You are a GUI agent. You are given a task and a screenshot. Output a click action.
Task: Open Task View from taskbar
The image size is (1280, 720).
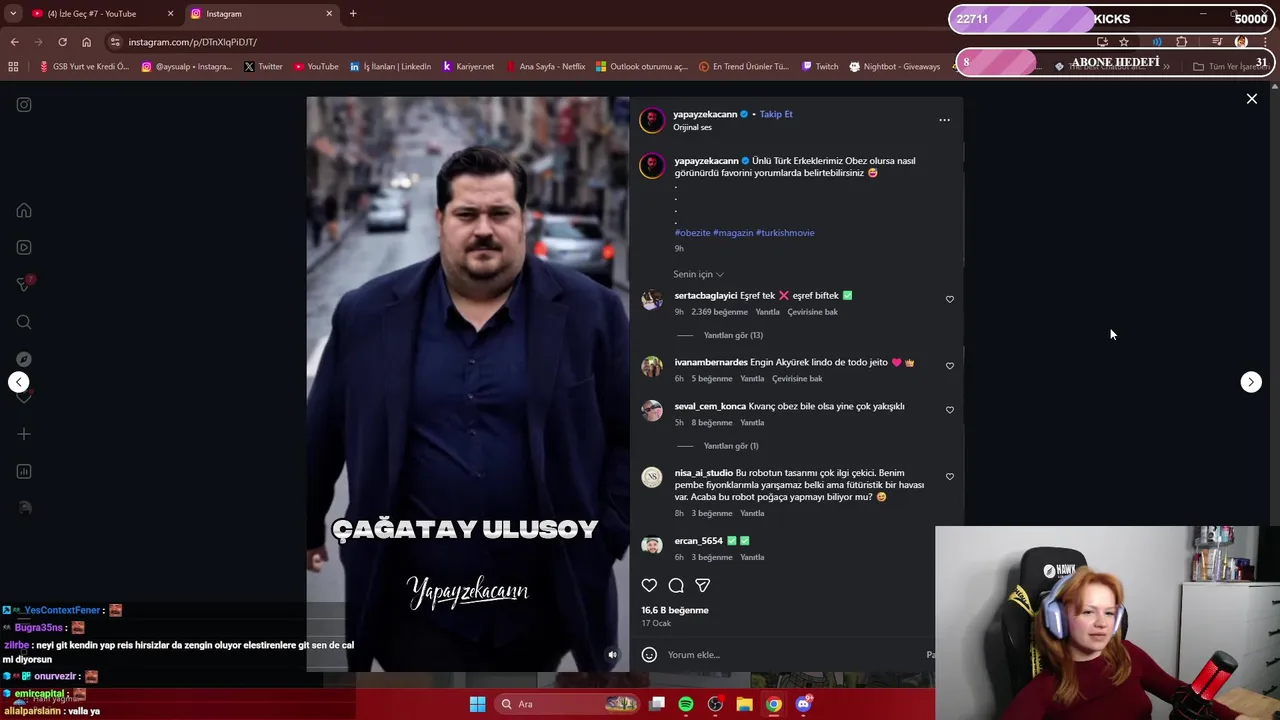(x=657, y=704)
